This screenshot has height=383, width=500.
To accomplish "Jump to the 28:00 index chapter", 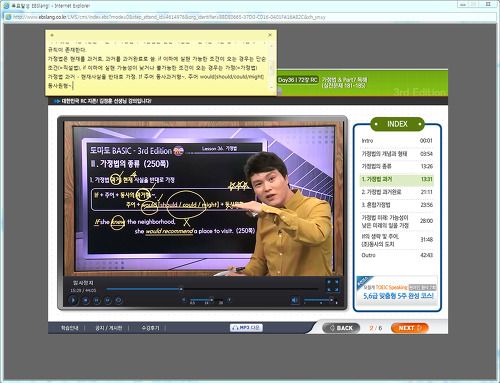I will click(x=397, y=221).
